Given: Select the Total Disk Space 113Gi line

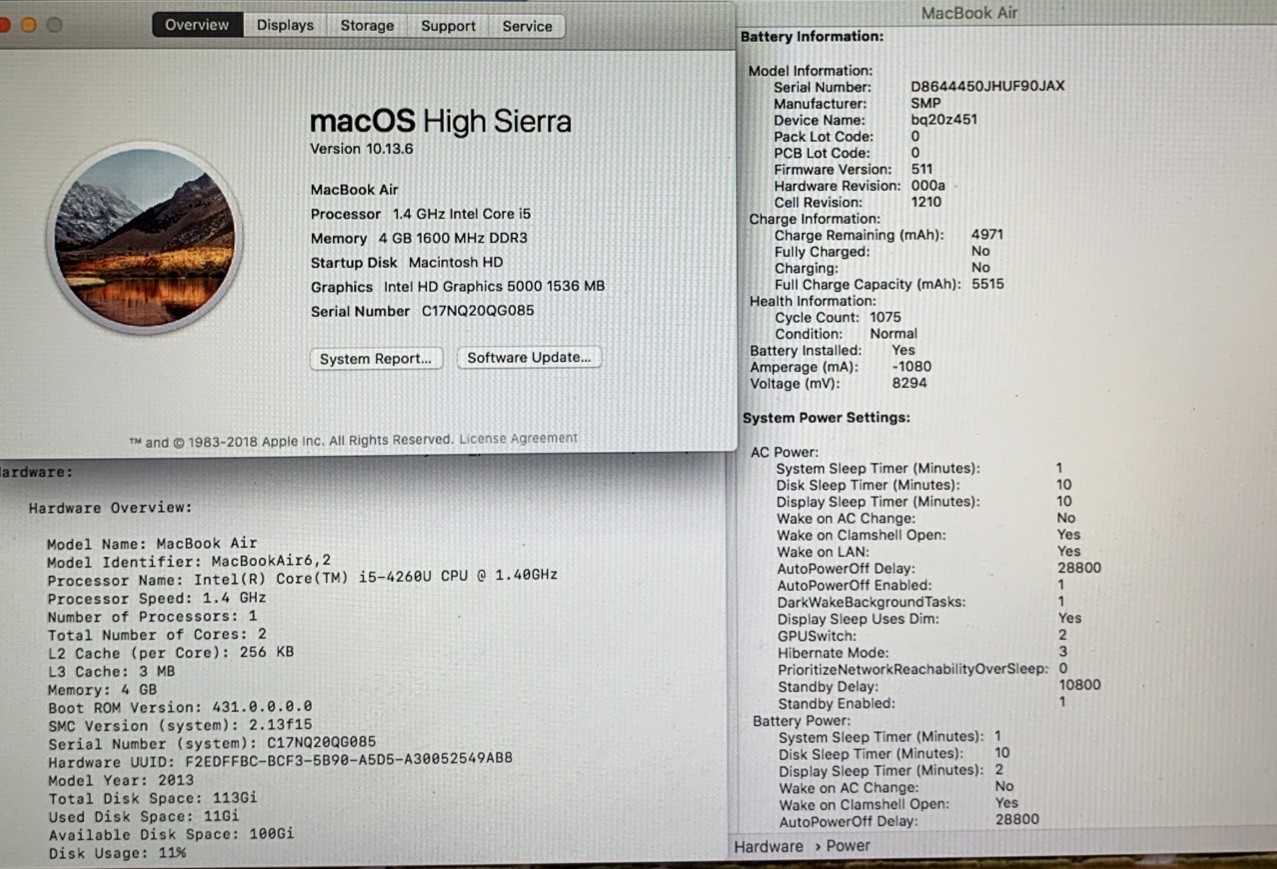Looking at the screenshot, I should point(153,798).
